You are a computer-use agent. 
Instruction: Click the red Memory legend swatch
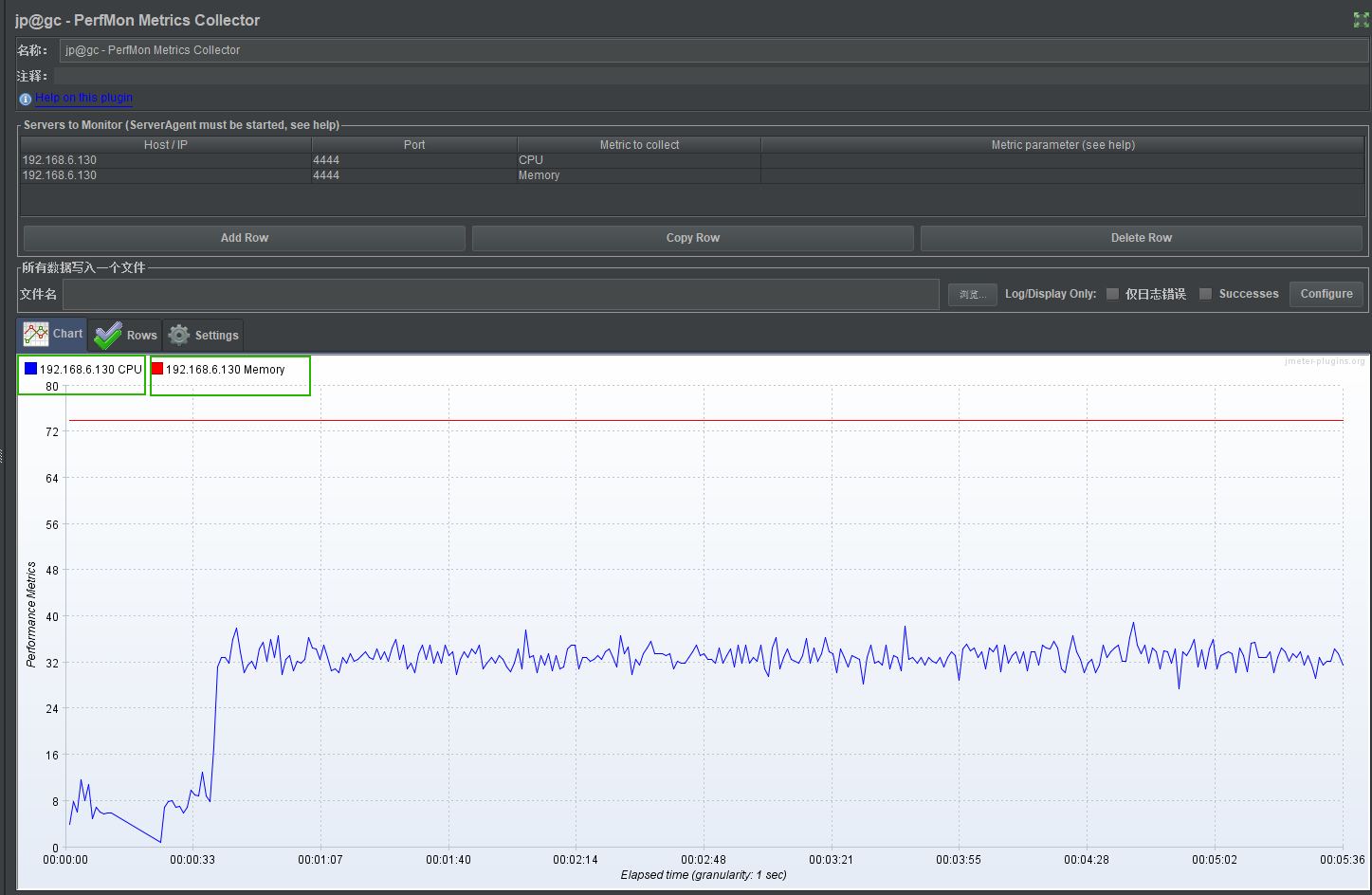pyautogui.click(x=157, y=369)
